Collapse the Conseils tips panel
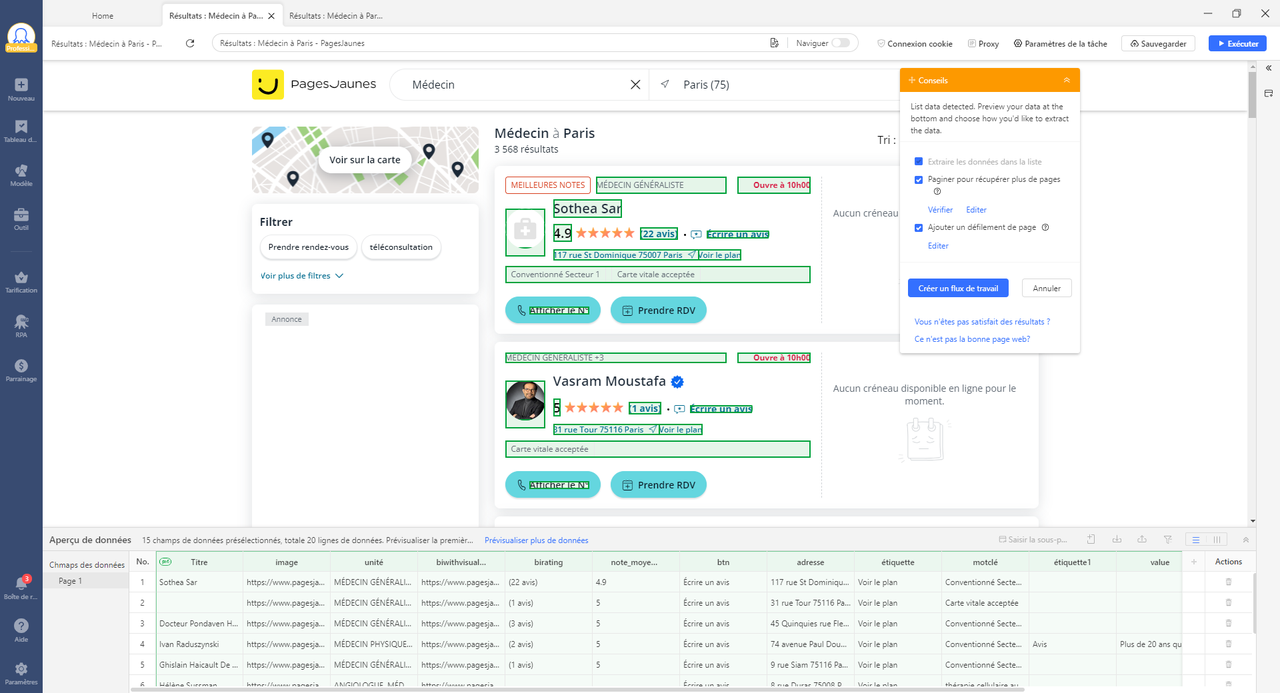Viewport: 1280px width, 693px height. [1067, 80]
